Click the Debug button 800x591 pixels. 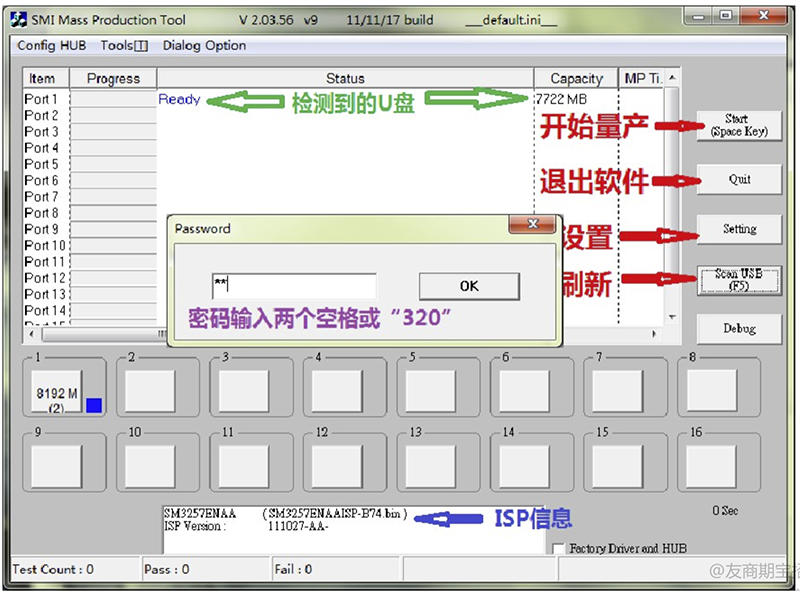pos(739,328)
